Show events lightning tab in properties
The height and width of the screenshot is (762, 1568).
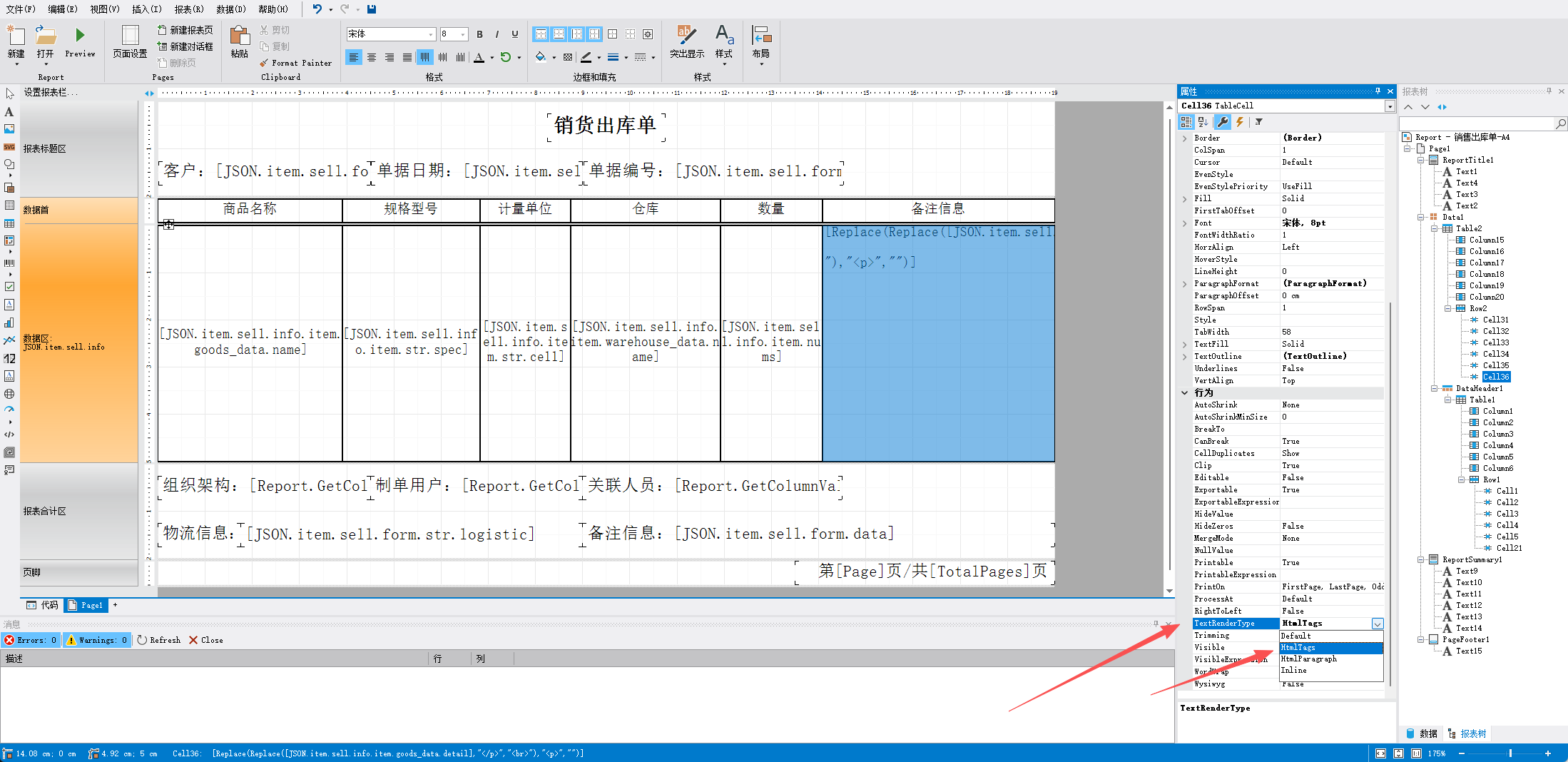click(x=1240, y=122)
